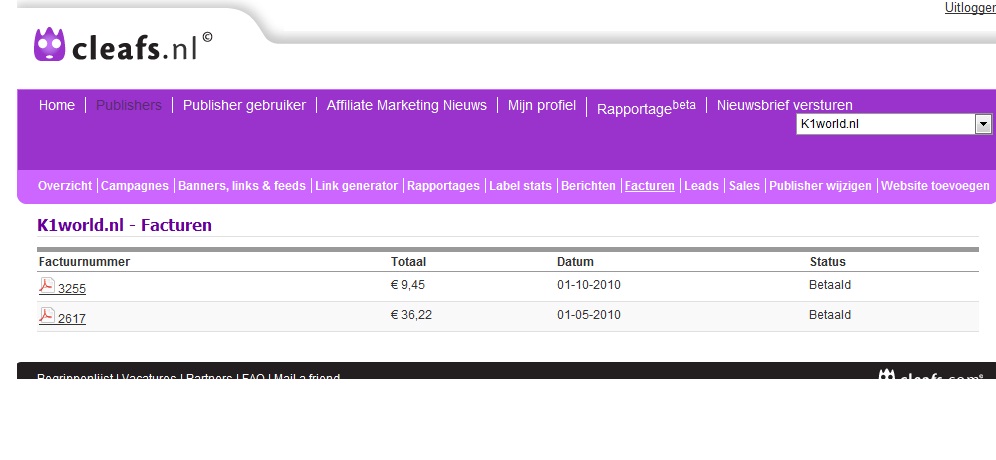Open Nieuwsbrief versturen
The image size is (996, 460).
tap(784, 105)
